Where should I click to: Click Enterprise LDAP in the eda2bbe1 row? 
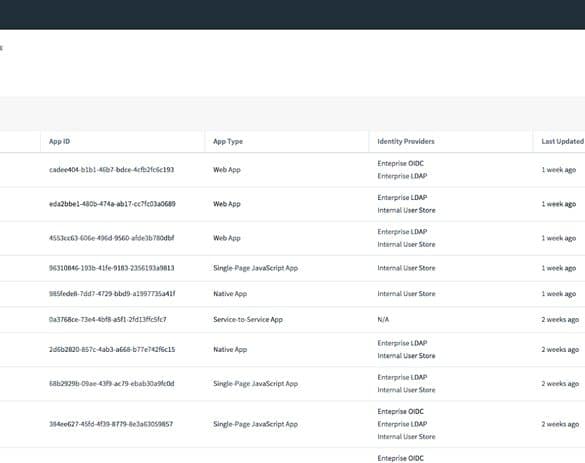402,198
